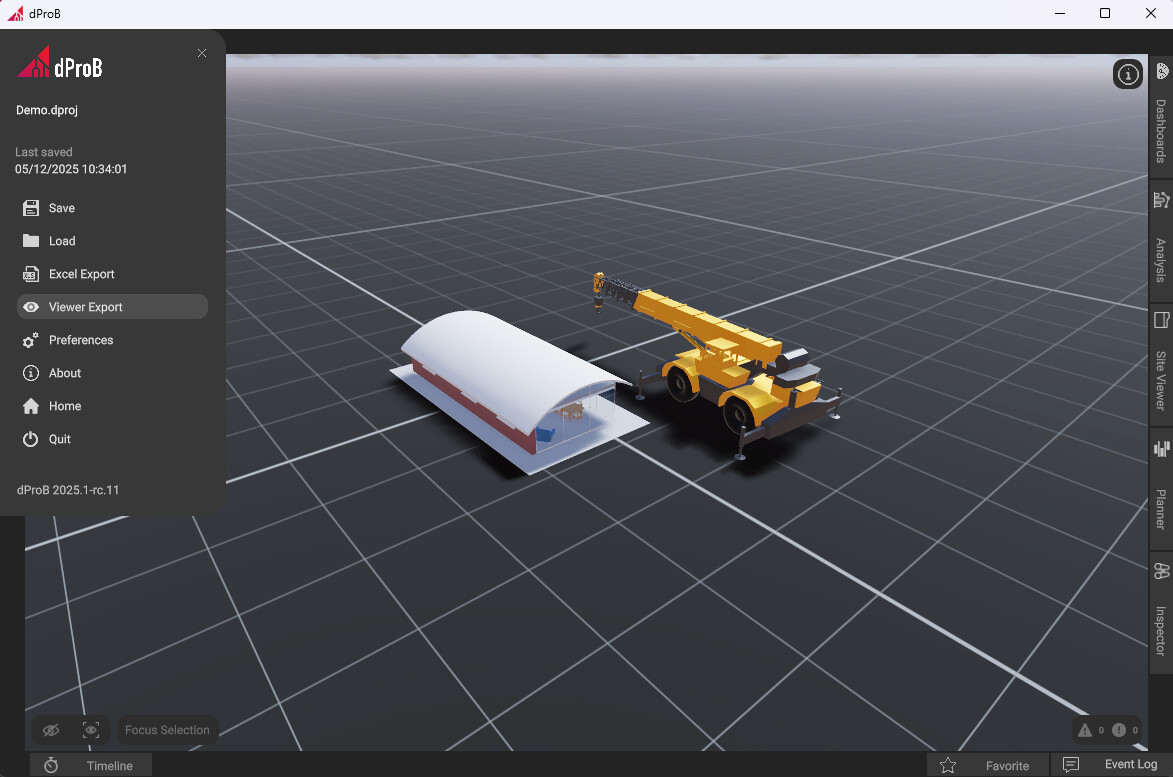The height and width of the screenshot is (777, 1173).
Task: Switch to the Analysis side tab
Action: coord(1161,245)
